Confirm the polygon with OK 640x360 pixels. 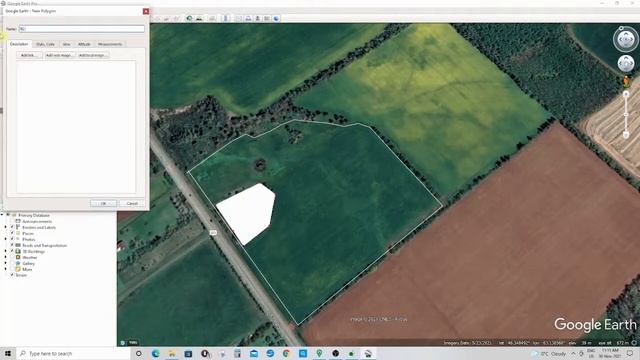pos(103,203)
